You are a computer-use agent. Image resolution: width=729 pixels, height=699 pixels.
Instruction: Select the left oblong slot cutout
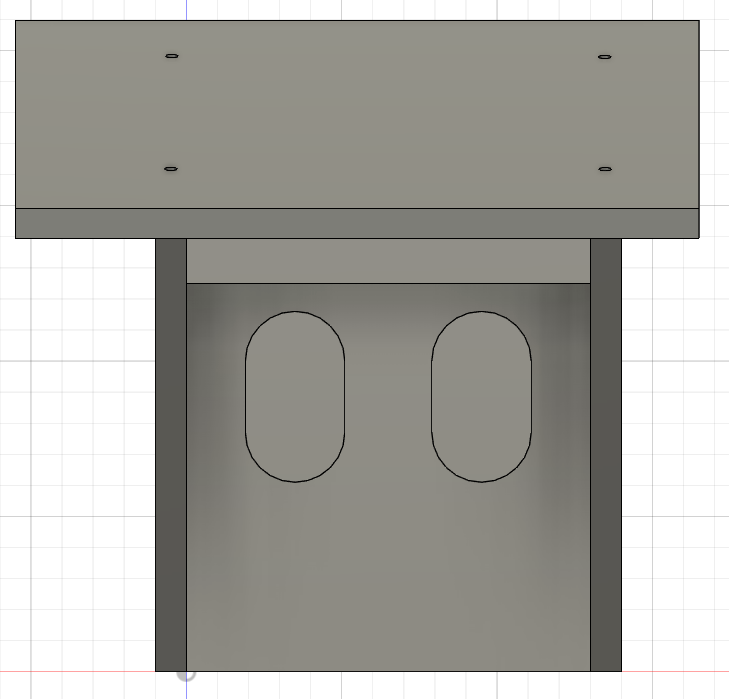[295, 397]
